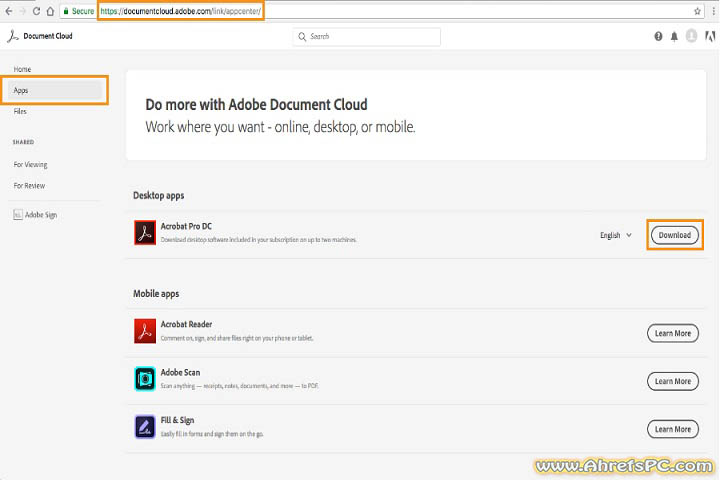Go to Home in the sidebar
Image resolution: width=720 pixels, height=480 pixels.
22,69
